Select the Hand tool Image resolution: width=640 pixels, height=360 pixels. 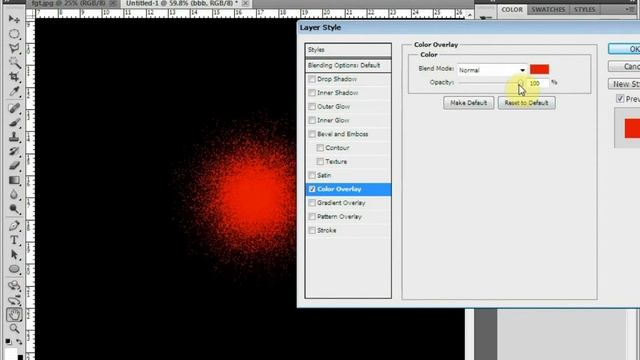14,315
